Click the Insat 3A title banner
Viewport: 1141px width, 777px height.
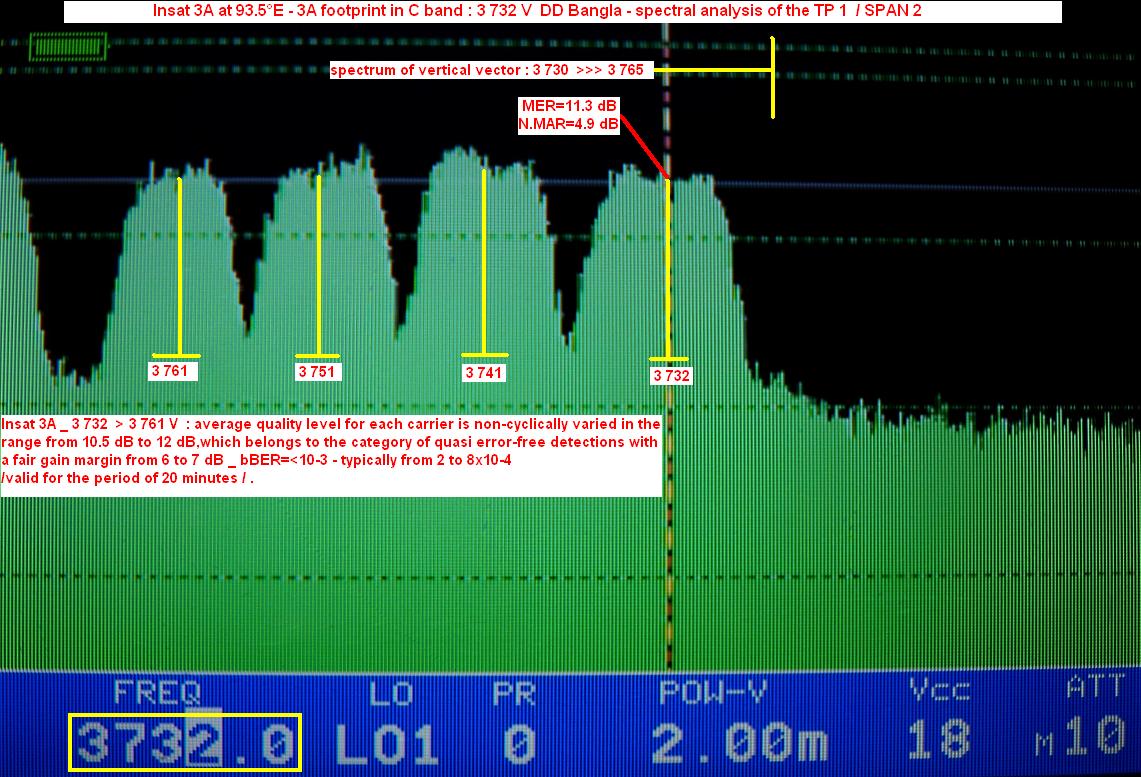point(563,12)
